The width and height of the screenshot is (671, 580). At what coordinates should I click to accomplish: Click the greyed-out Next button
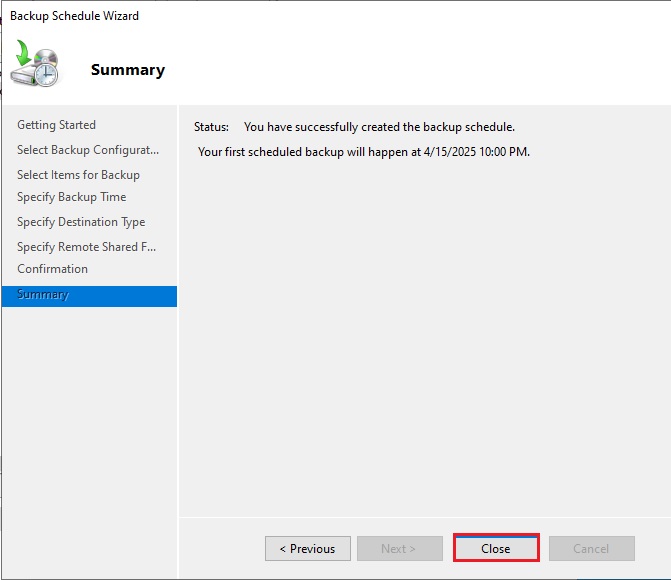point(398,548)
